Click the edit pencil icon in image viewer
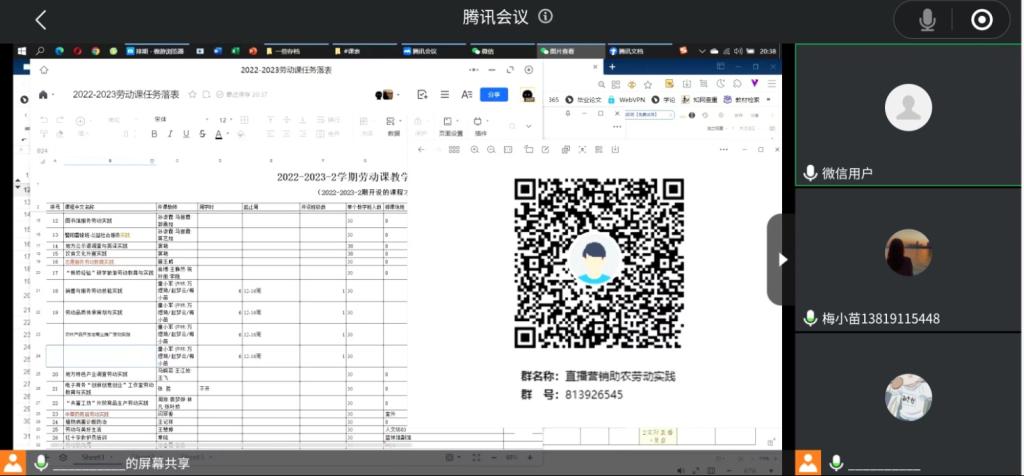Image resolution: width=1024 pixels, height=476 pixels. [x=545, y=150]
